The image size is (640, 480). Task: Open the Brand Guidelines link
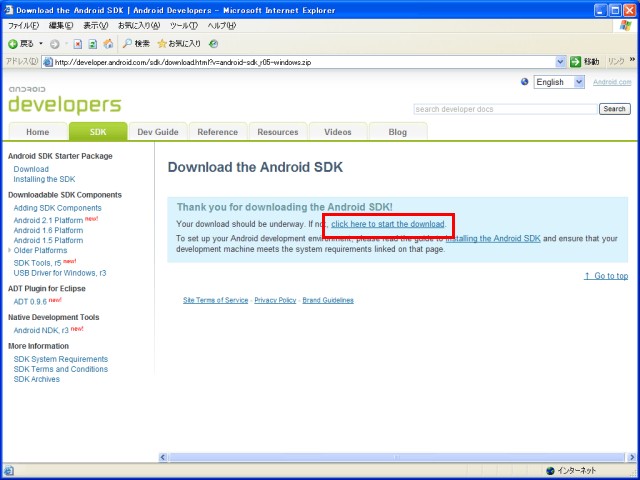point(328,300)
